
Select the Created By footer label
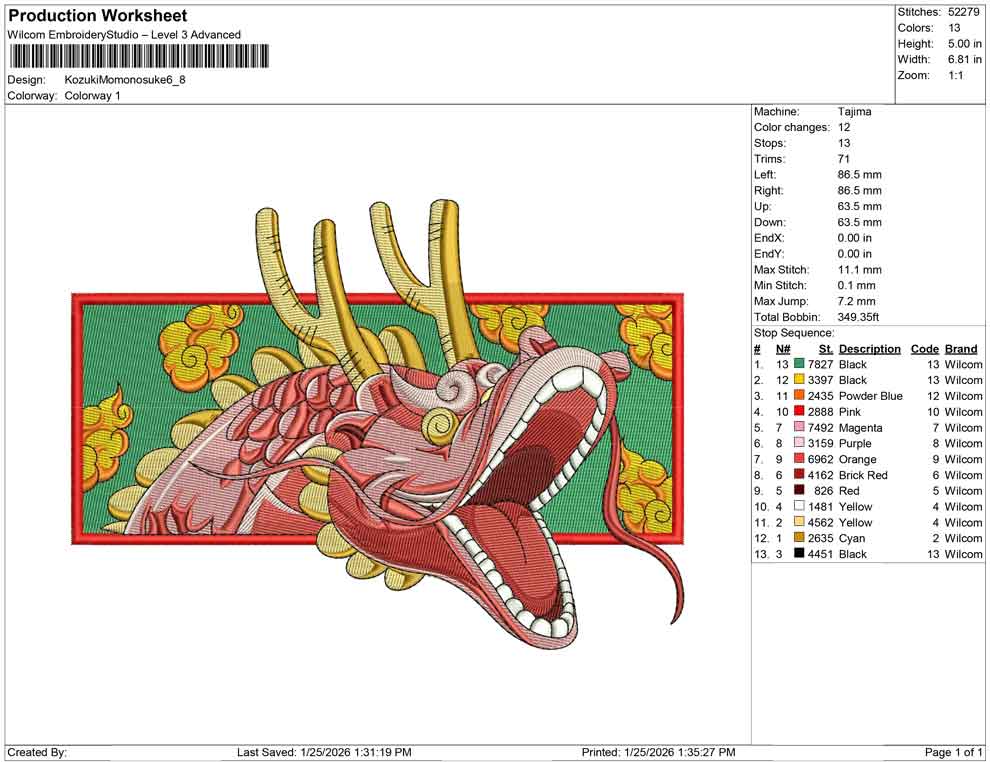(x=37, y=752)
